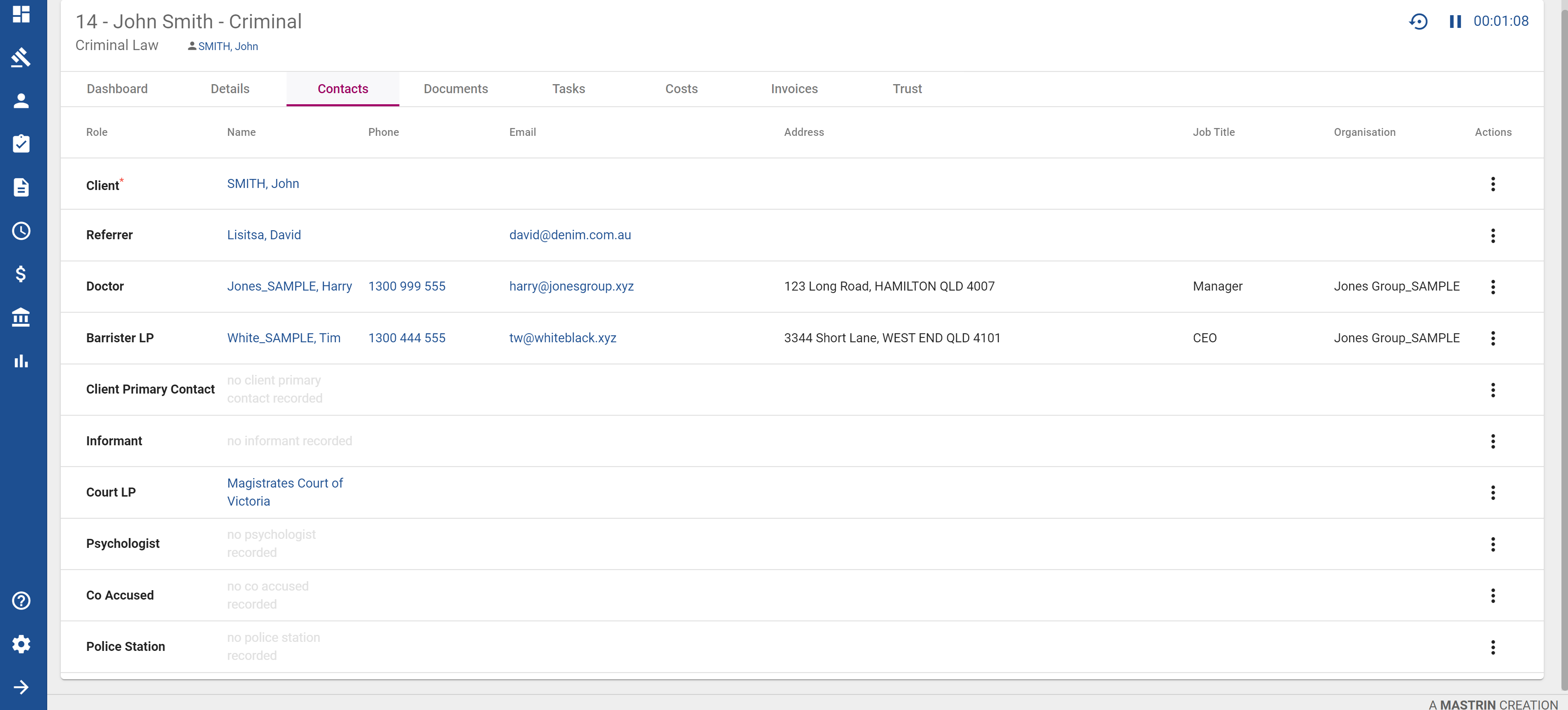1568x710 pixels.
Task: Pause the running matter timer
Action: (1456, 21)
